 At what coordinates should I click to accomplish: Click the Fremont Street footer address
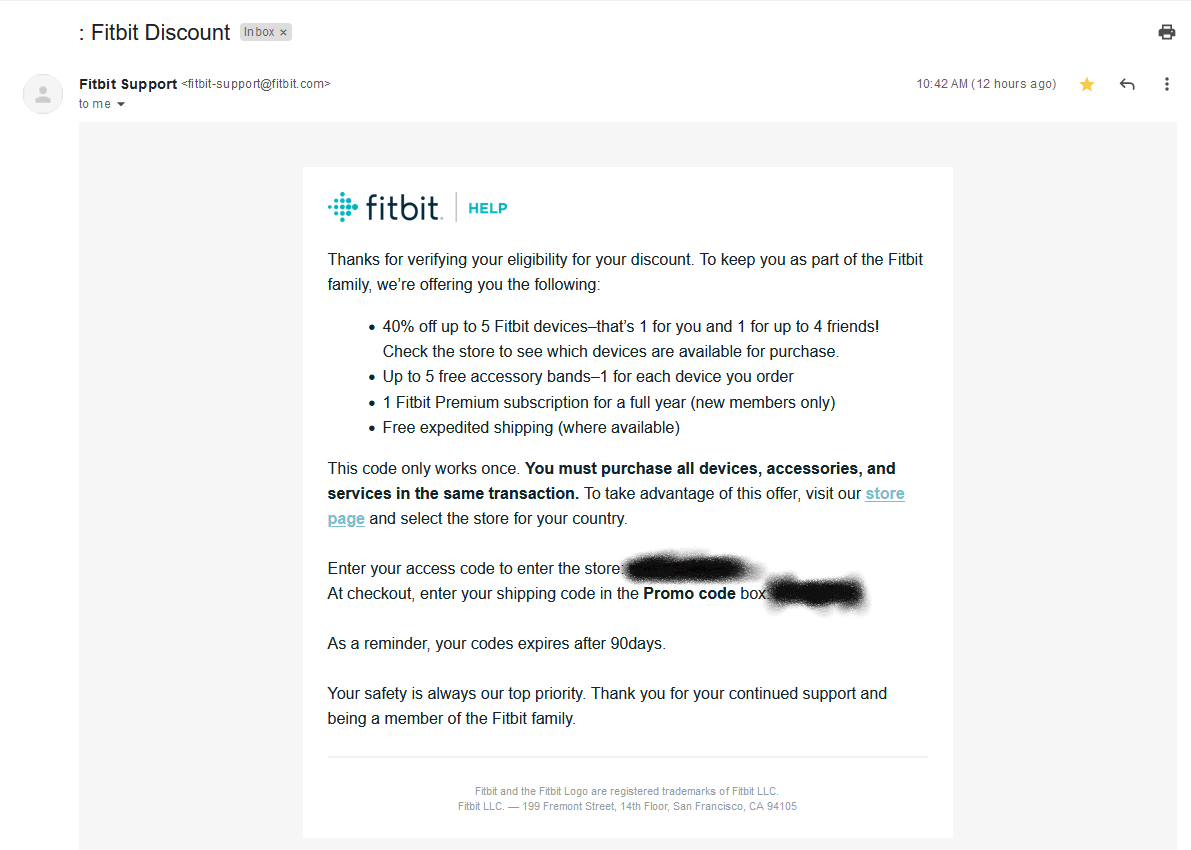coord(627,806)
